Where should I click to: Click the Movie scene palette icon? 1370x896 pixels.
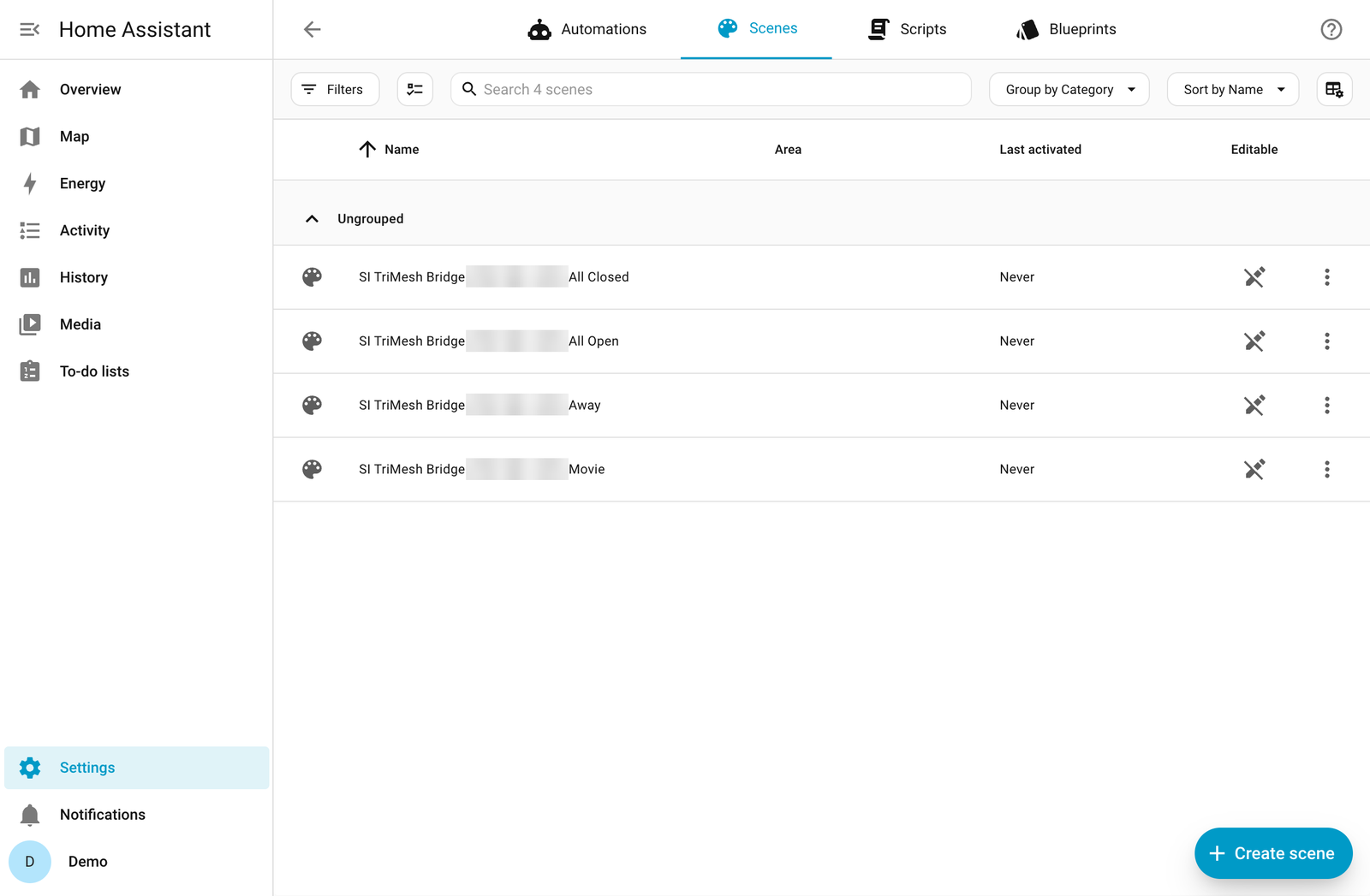(x=313, y=470)
